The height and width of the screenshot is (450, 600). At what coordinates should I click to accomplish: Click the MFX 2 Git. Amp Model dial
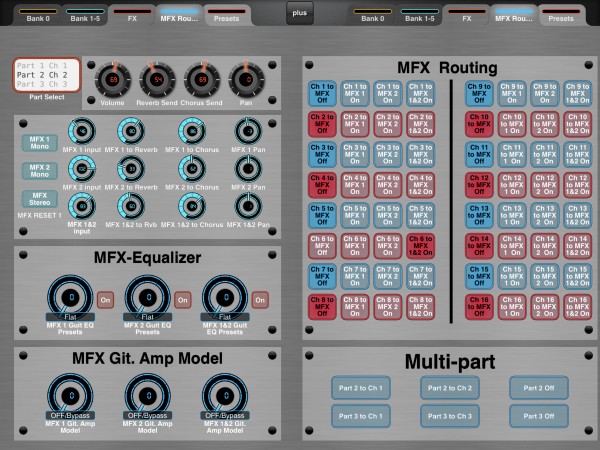(148, 396)
